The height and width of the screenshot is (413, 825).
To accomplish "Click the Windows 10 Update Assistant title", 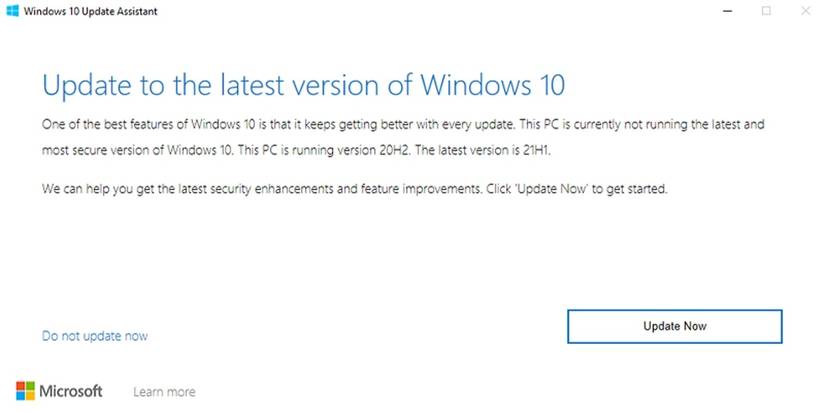I will click(91, 11).
